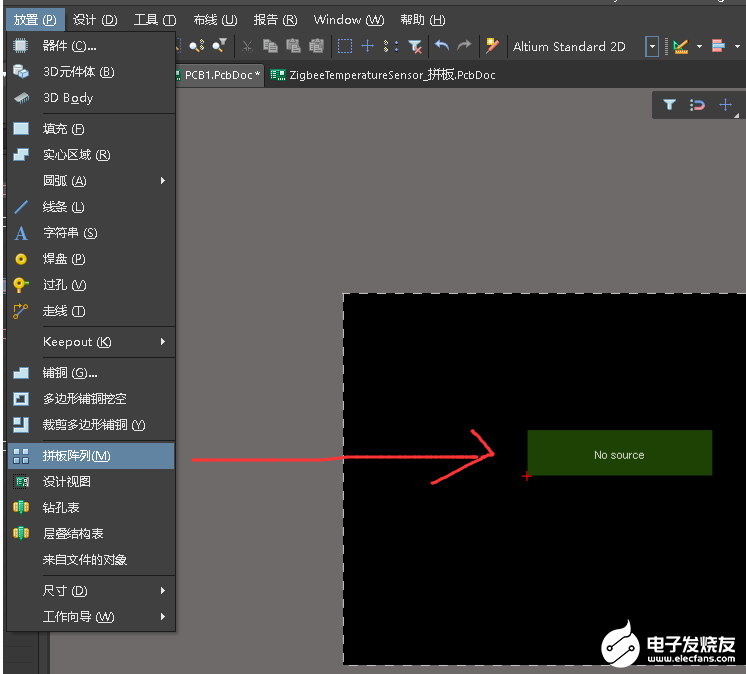Click the selection filter funnel icon

click(x=669, y=105)
